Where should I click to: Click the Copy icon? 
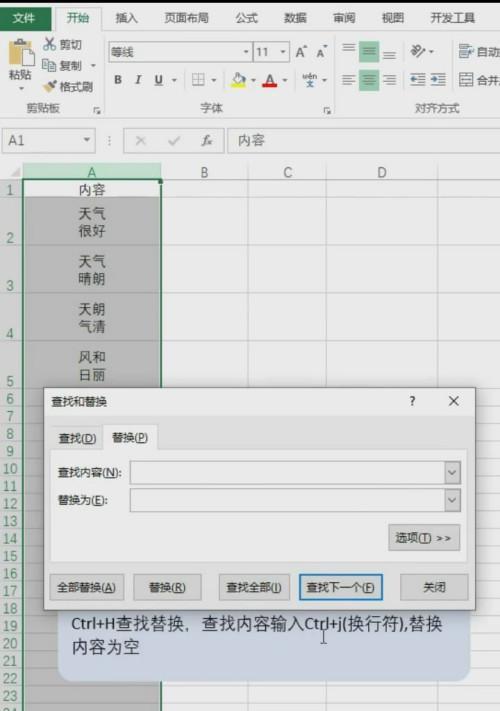click(x=49, y=65)
